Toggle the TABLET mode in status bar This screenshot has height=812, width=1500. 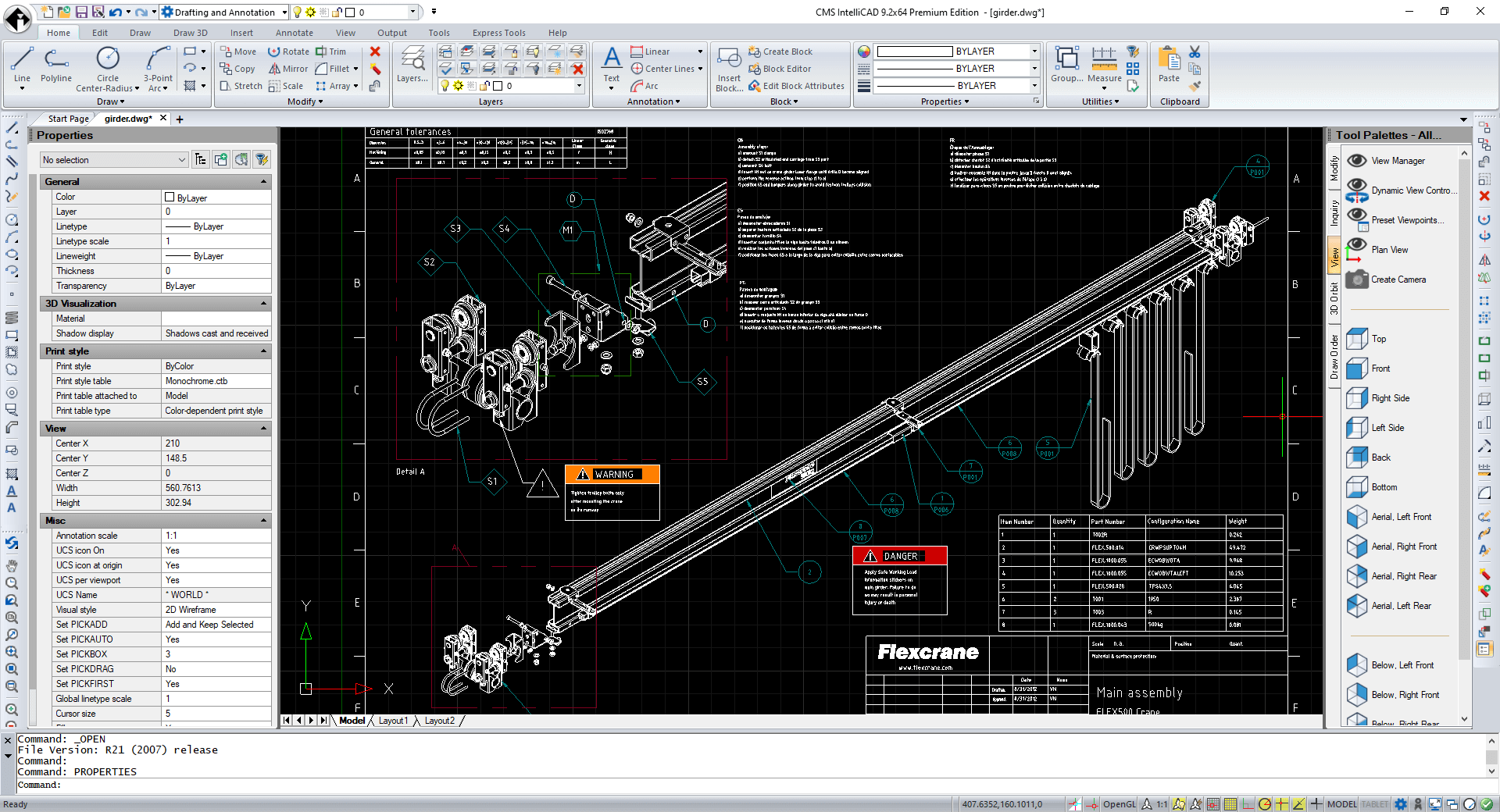(1374, 804)
